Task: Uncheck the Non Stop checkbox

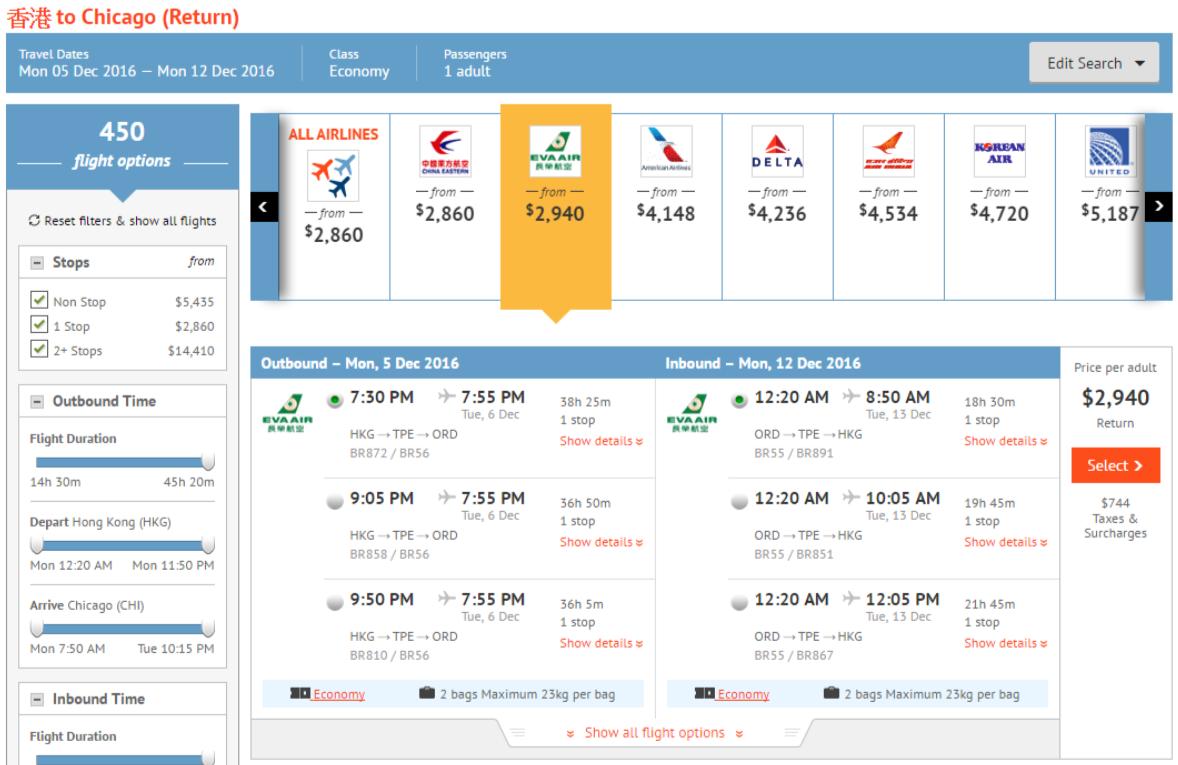Action: 39,301
